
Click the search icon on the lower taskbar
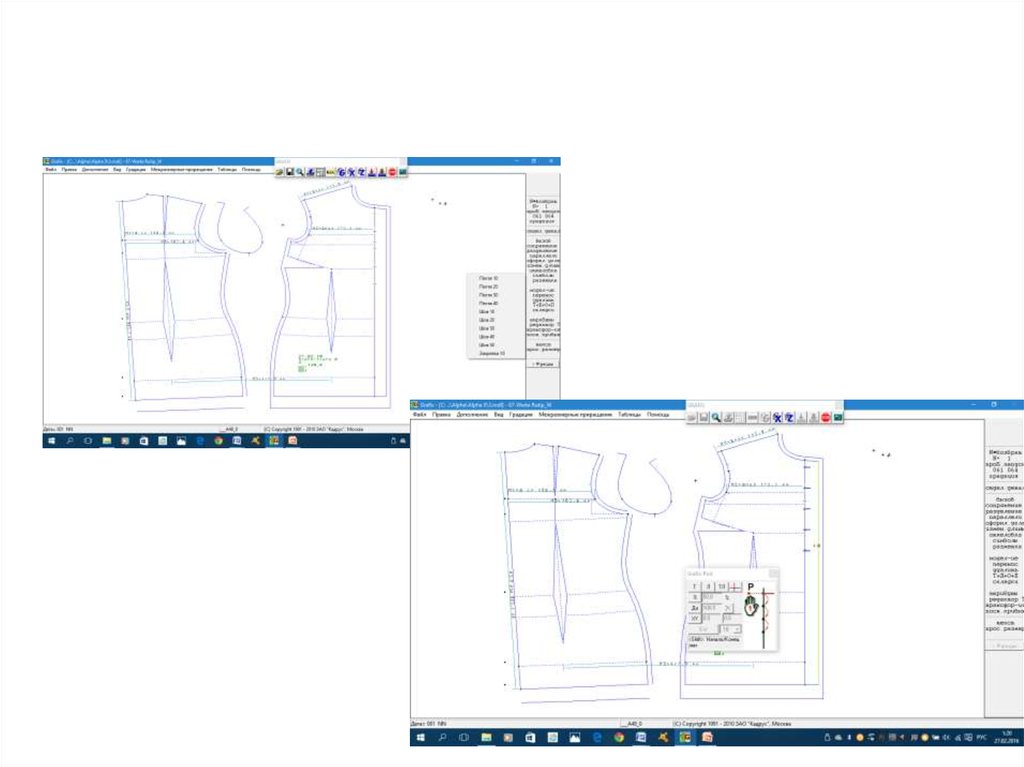[x=442, y=738]
